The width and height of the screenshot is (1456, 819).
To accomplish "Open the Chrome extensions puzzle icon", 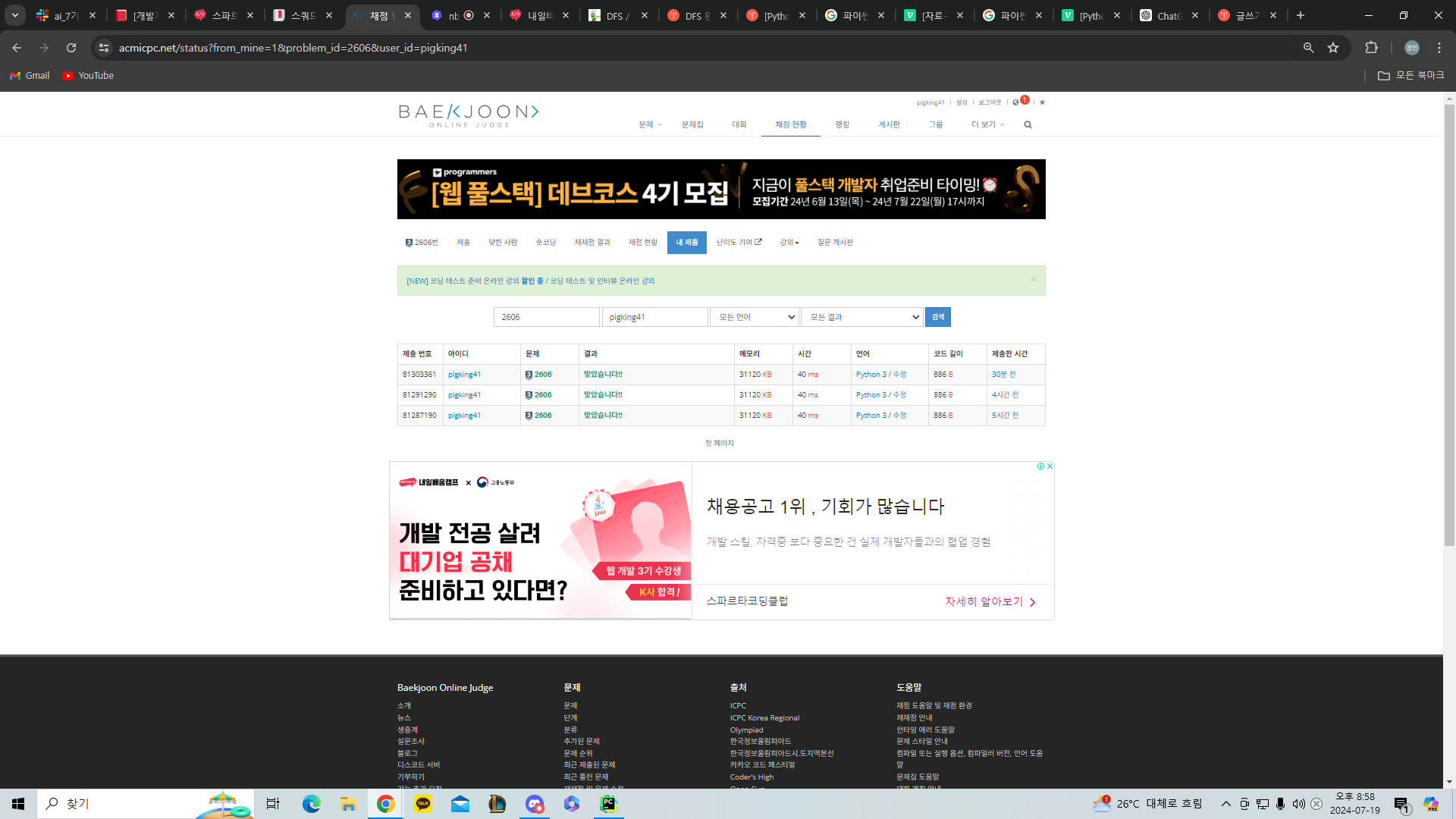I will point(1371,48).
